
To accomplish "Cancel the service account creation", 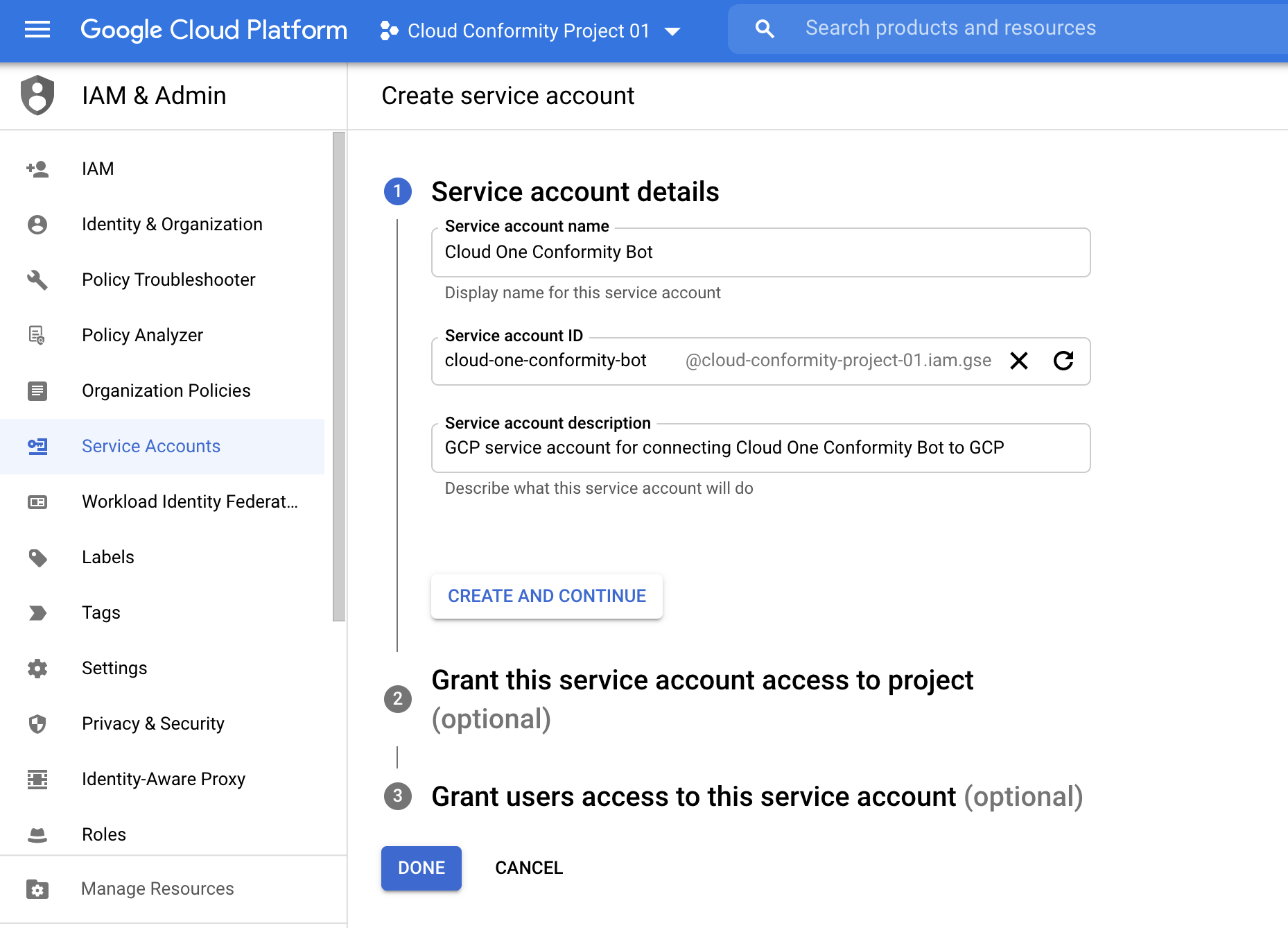I will point(528,868).
